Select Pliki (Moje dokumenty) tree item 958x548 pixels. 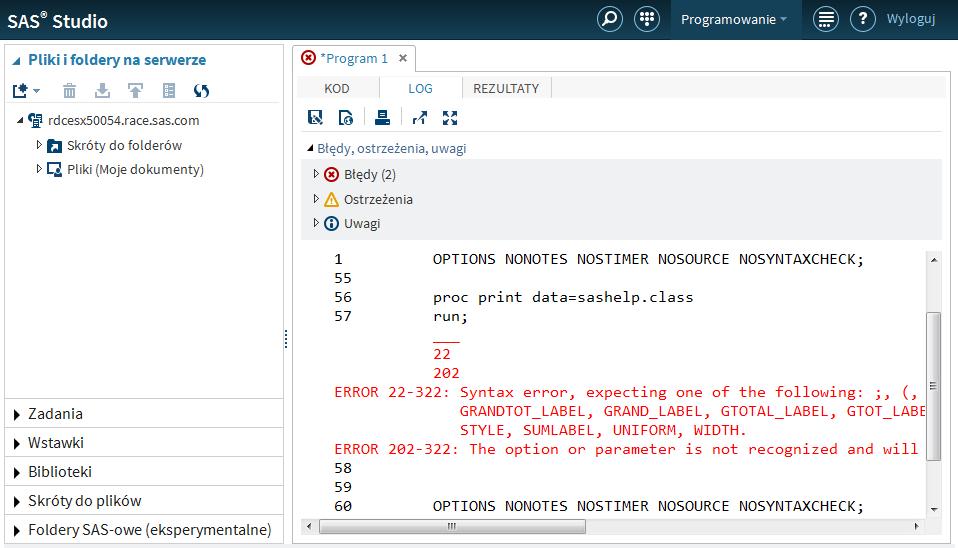point(135,169)
